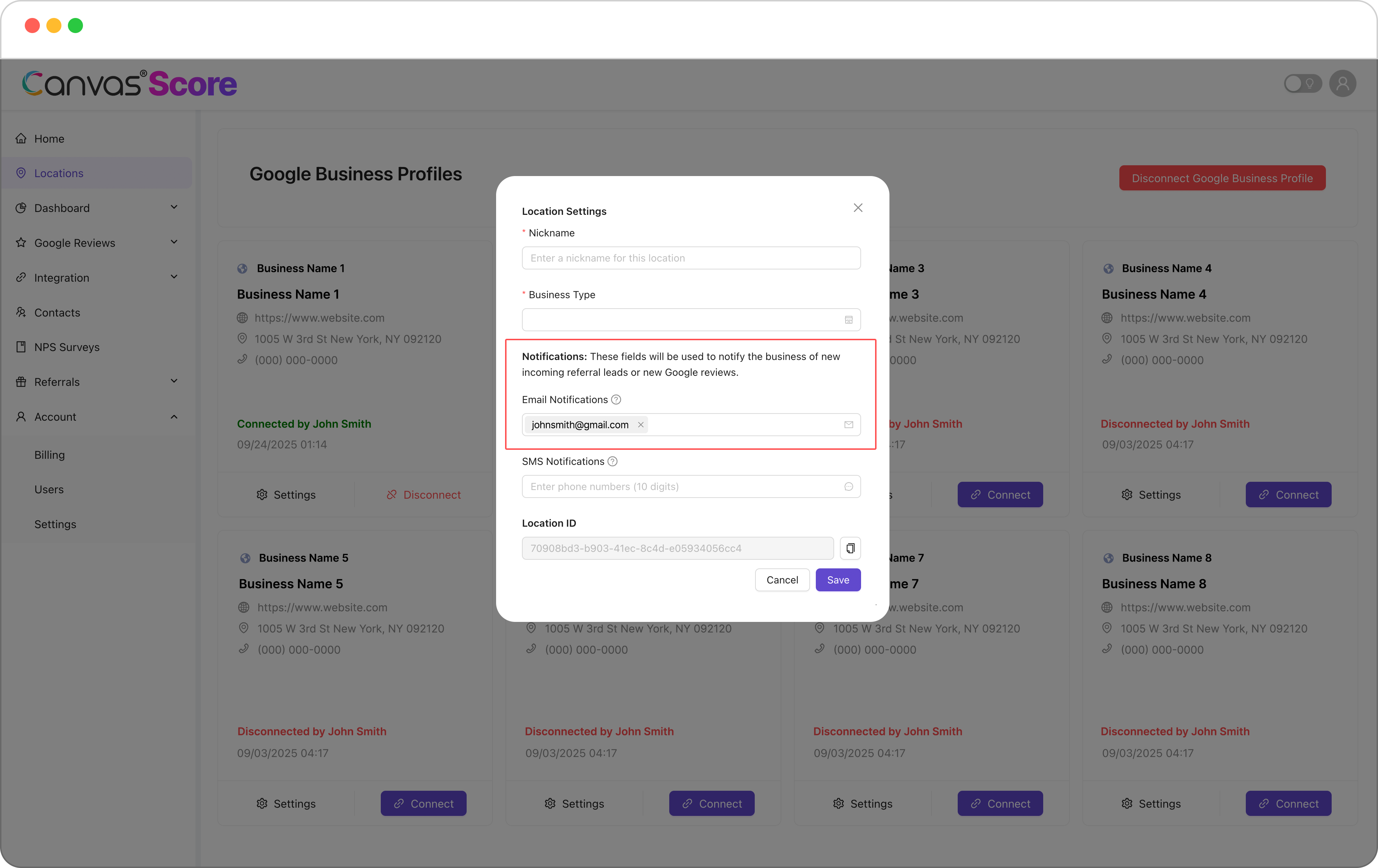Click the web icon for Business Name 1 URL
This screenshot has width=1378, height=868.
[242, 318]
